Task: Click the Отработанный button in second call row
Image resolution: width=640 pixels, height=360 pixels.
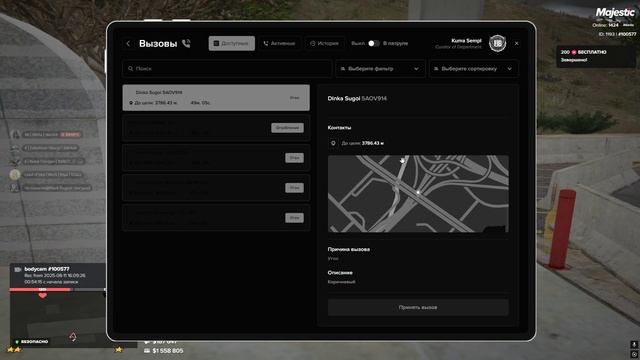Action: coord(287,128)
